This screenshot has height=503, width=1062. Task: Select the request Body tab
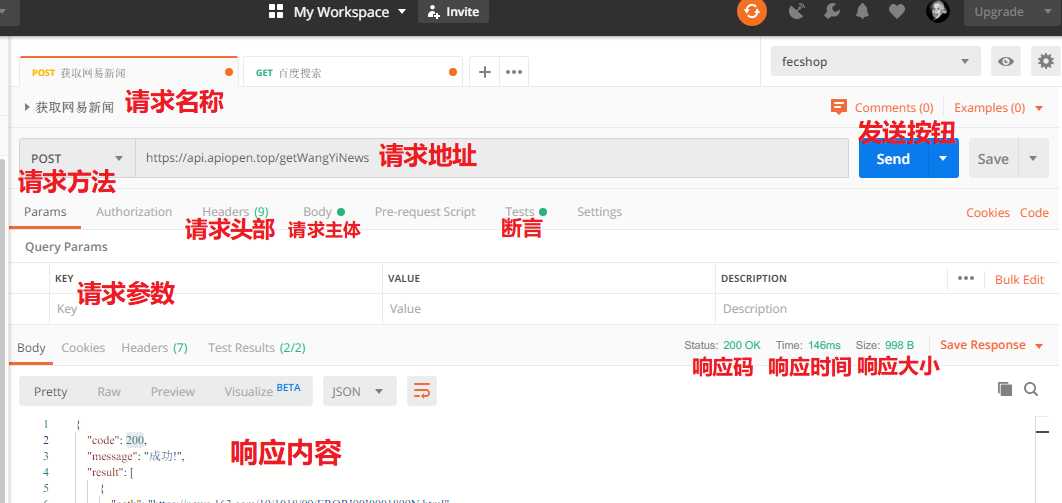click(x=323, y=212)
